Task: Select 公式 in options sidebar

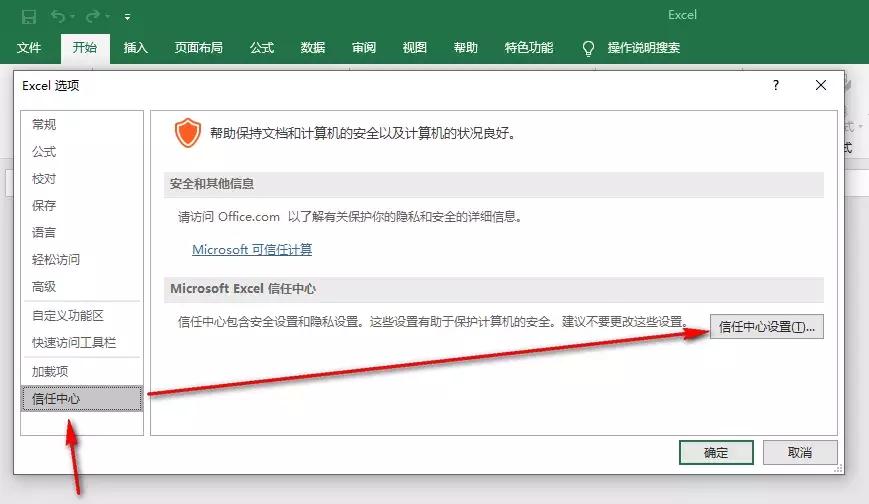Action: click(x=81, y=151)
